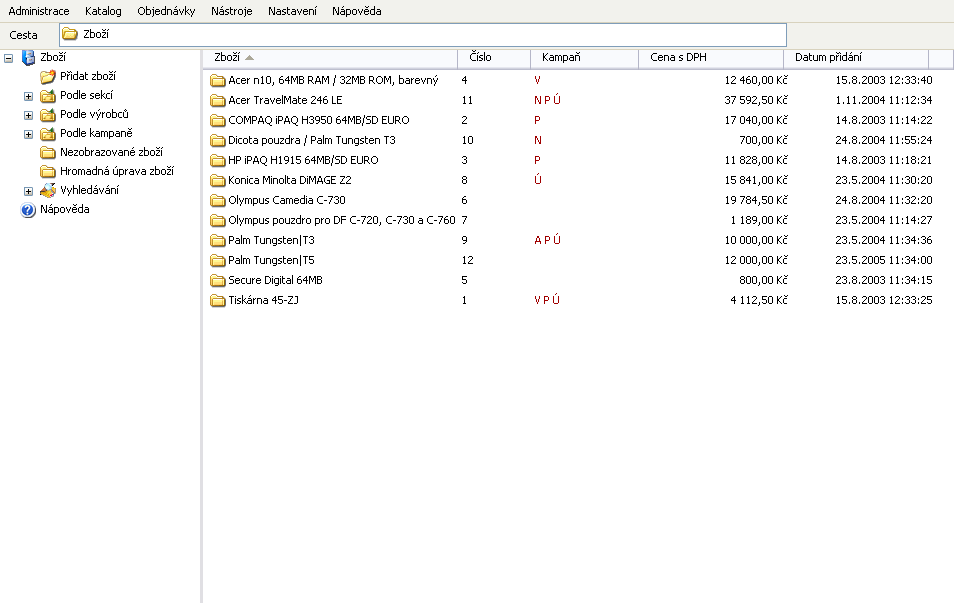Select the Vyhledávání tree label

pyautogui.click(x=89, y=190)
